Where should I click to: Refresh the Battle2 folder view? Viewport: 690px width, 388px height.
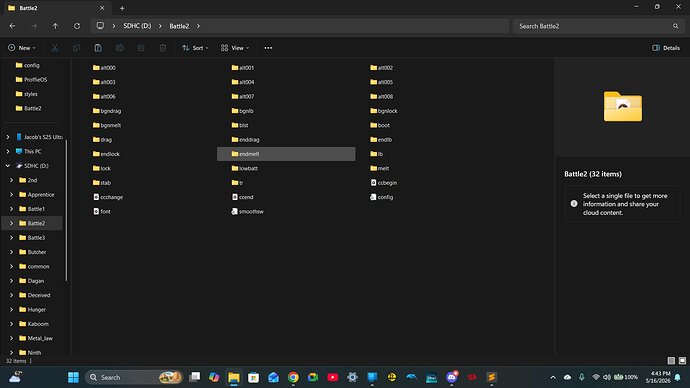pos(77,26)
